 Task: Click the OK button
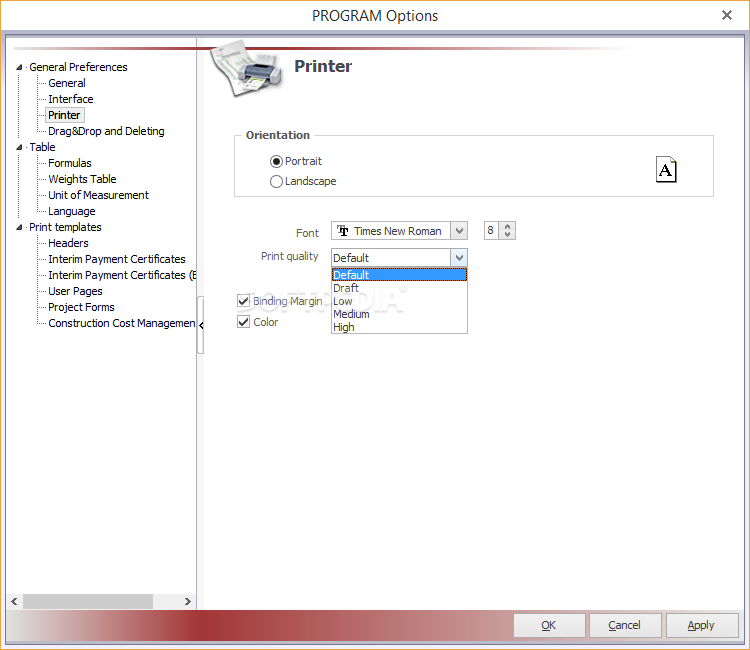coord(549,625)
